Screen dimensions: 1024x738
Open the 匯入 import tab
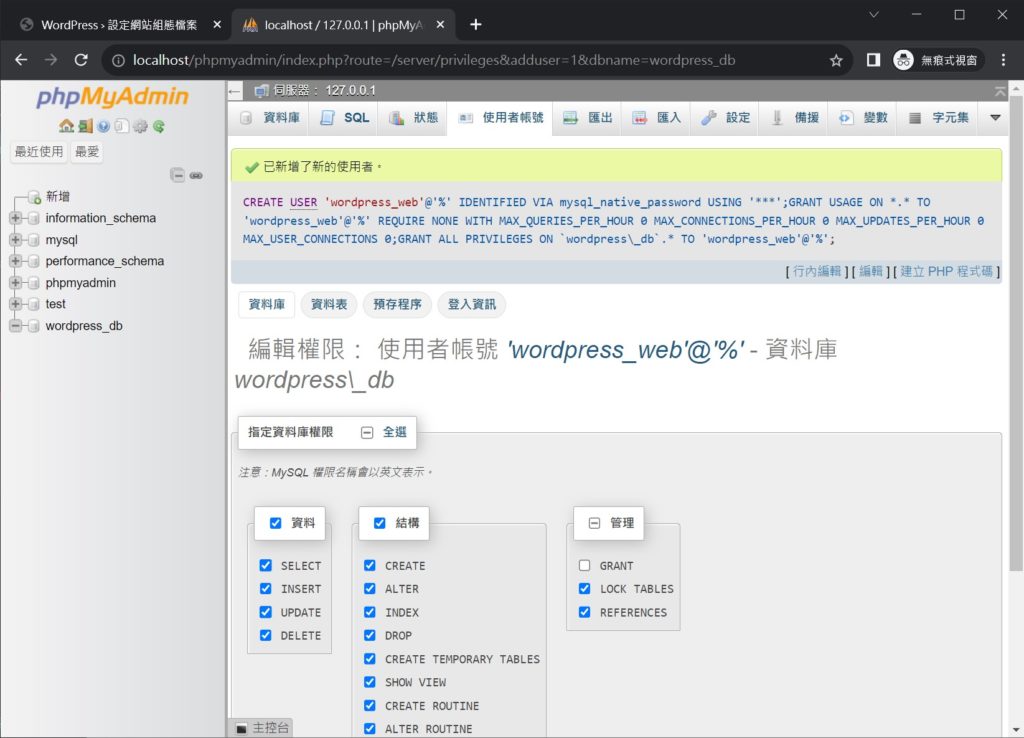[x=657, y=118]
